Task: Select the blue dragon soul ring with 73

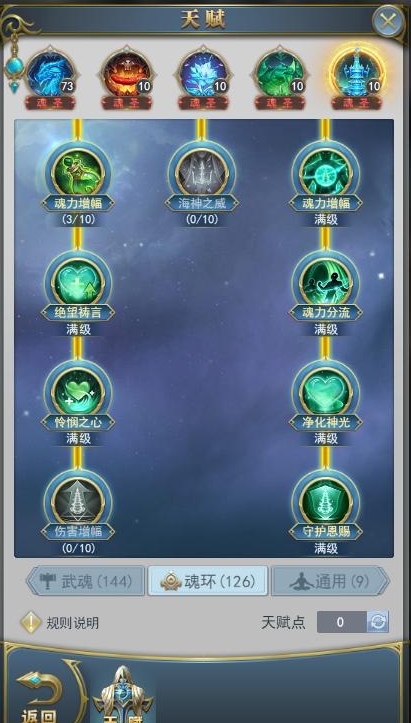Action: click(x=50, y=75)
